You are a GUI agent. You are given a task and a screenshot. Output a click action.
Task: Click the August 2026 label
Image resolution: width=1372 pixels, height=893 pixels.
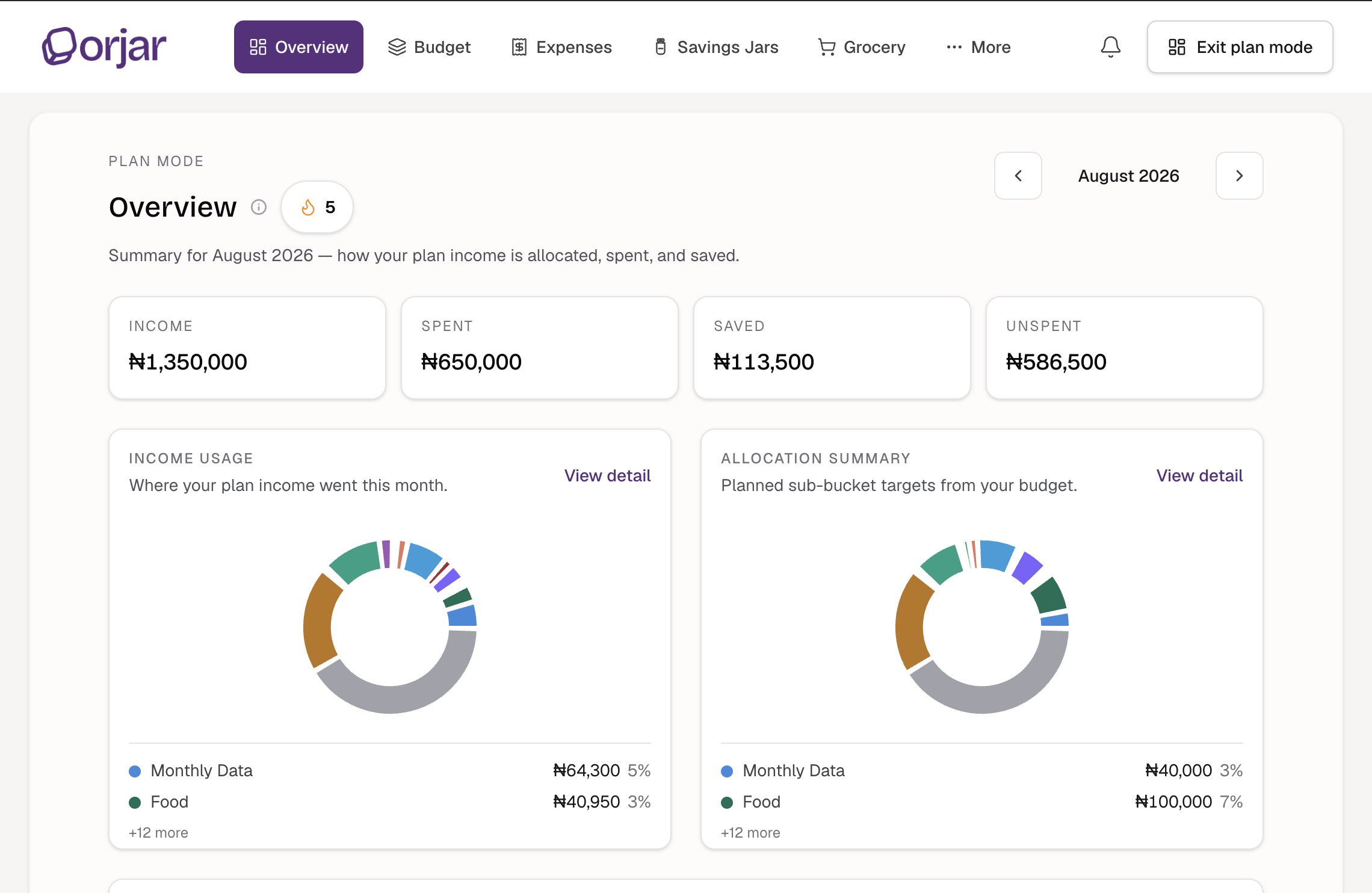(x=1128, y=176)
